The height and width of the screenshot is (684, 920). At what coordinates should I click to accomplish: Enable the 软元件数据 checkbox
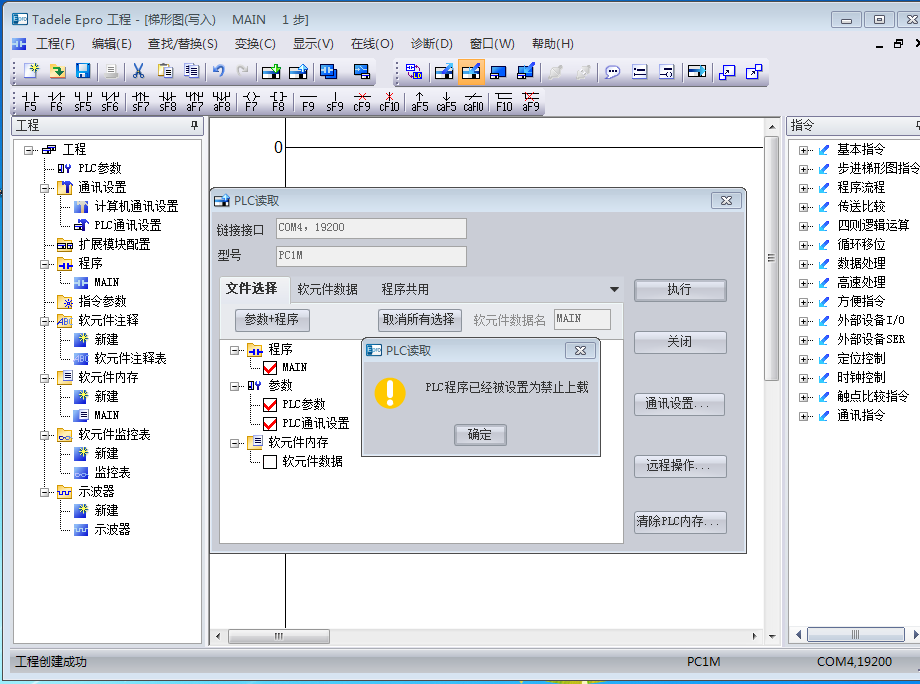pyautogui.click(x=270, y=462)
